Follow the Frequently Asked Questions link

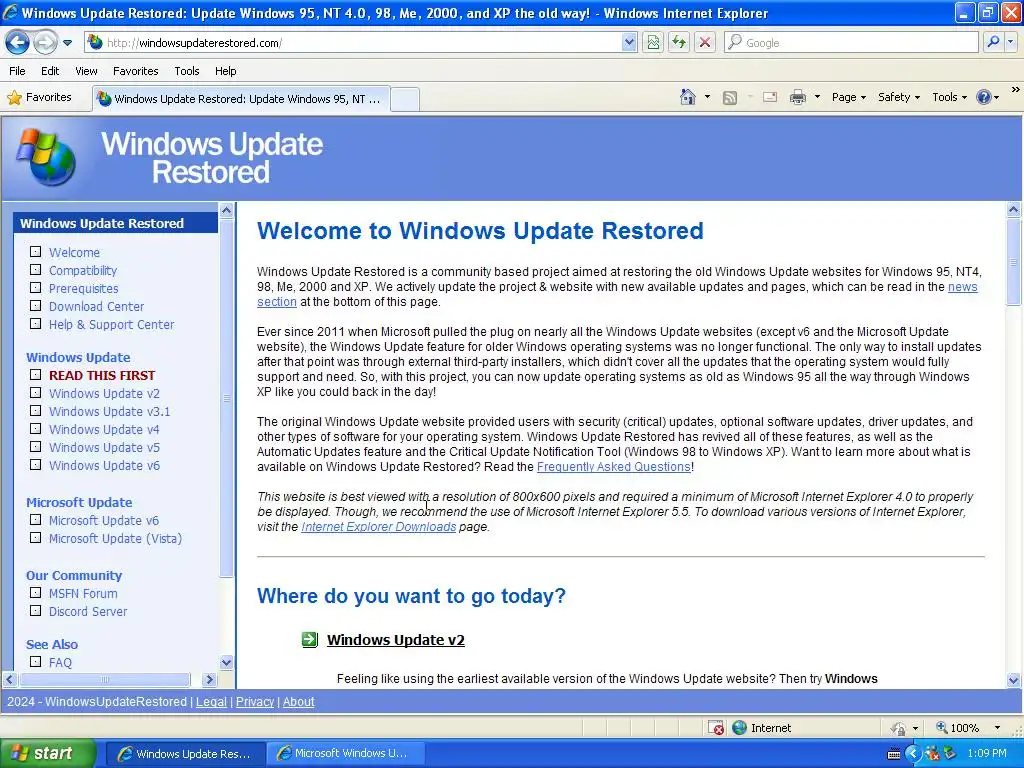tap(614, 467)
